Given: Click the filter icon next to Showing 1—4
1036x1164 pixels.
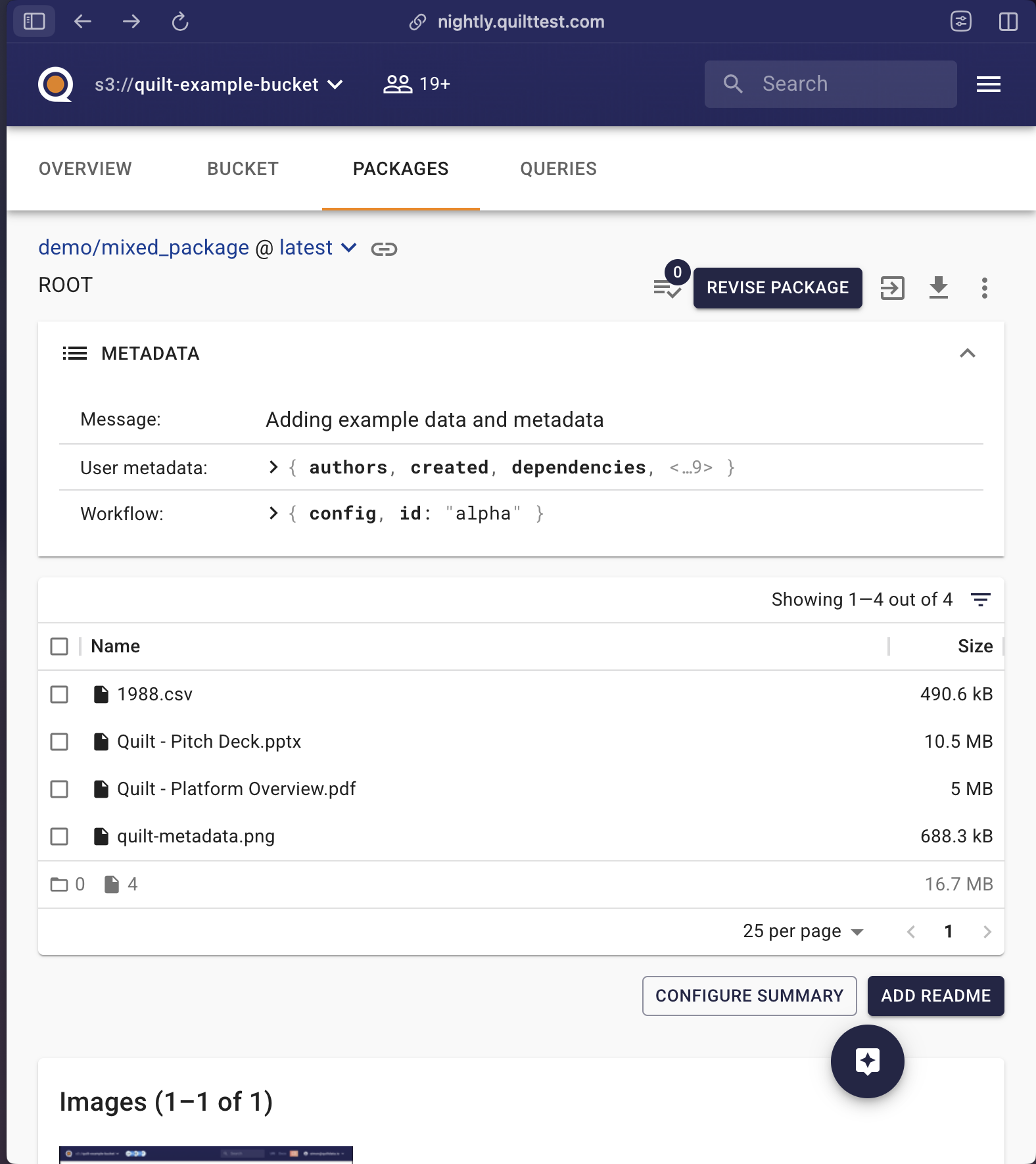Looking at the screenshot, I should 980,600.
